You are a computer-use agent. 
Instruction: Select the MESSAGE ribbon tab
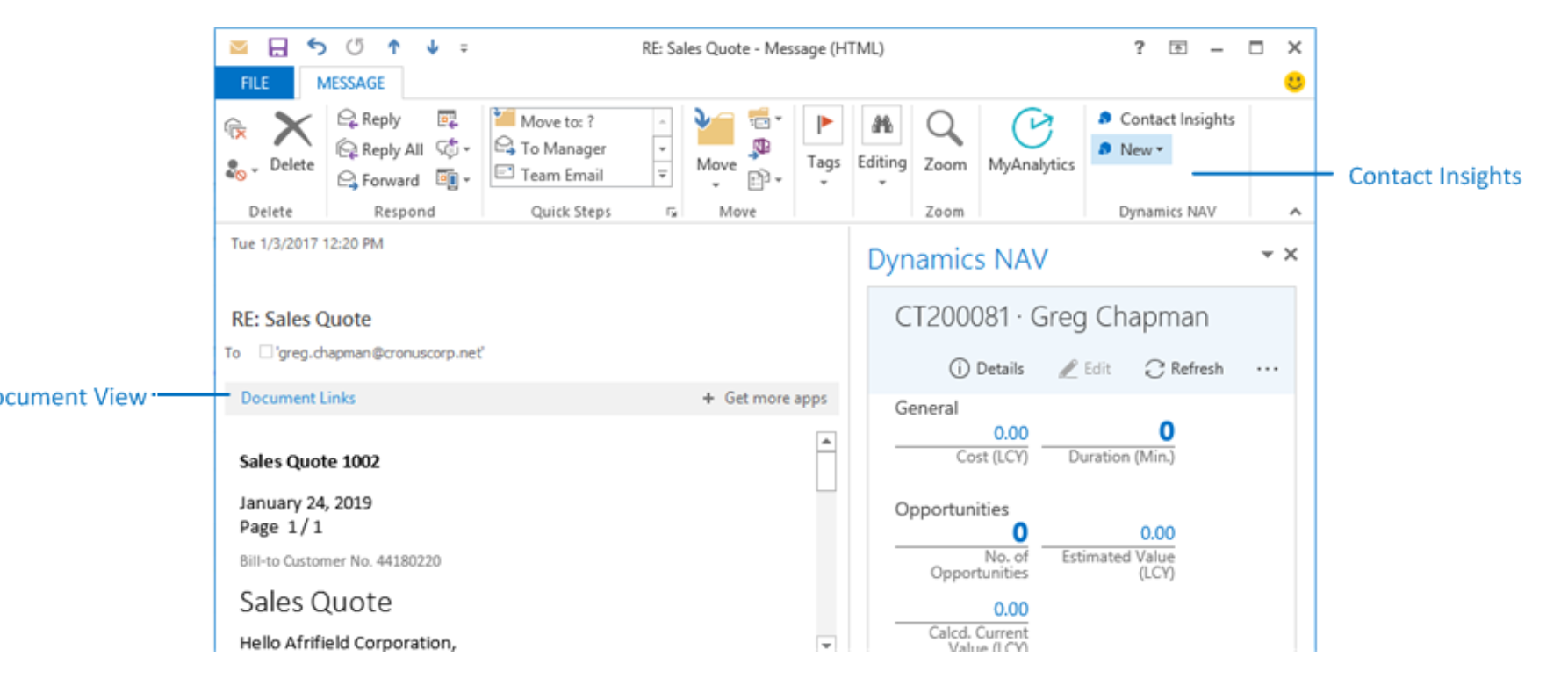click(x=350, y=83)
